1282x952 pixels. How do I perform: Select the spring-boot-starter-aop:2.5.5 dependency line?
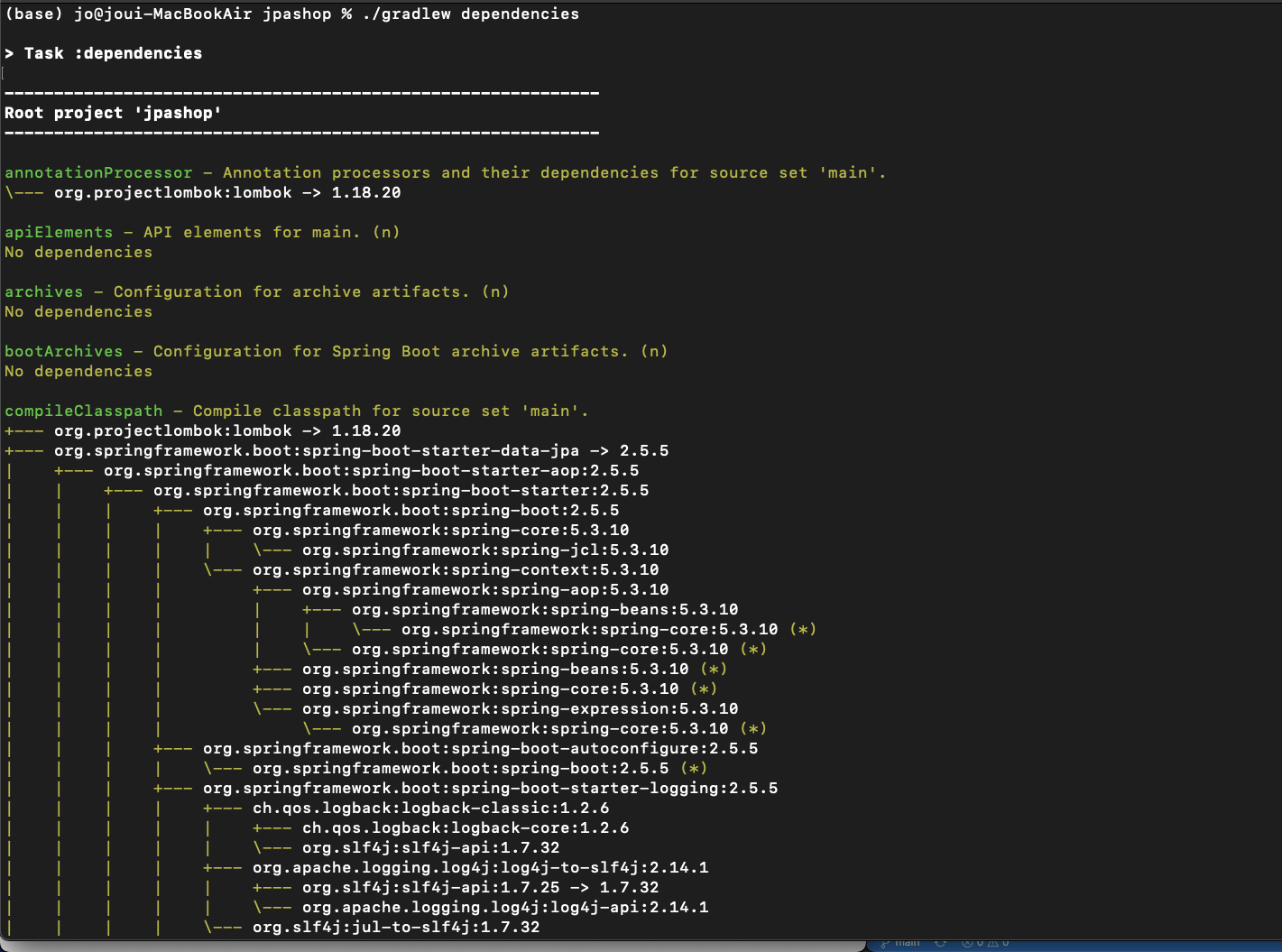click(x=371, y=470)
